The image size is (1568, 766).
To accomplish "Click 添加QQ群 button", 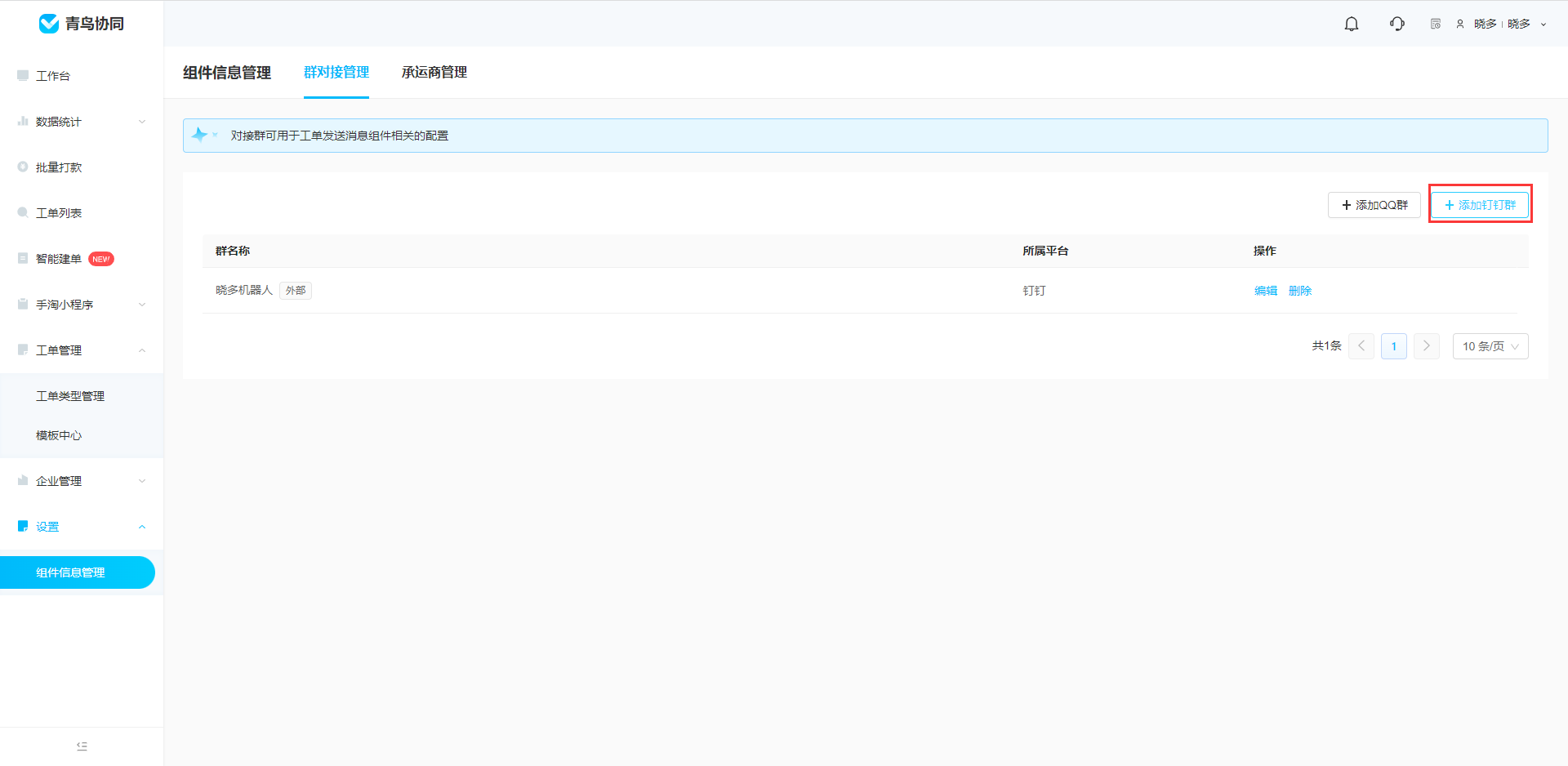I will 1374,205.
